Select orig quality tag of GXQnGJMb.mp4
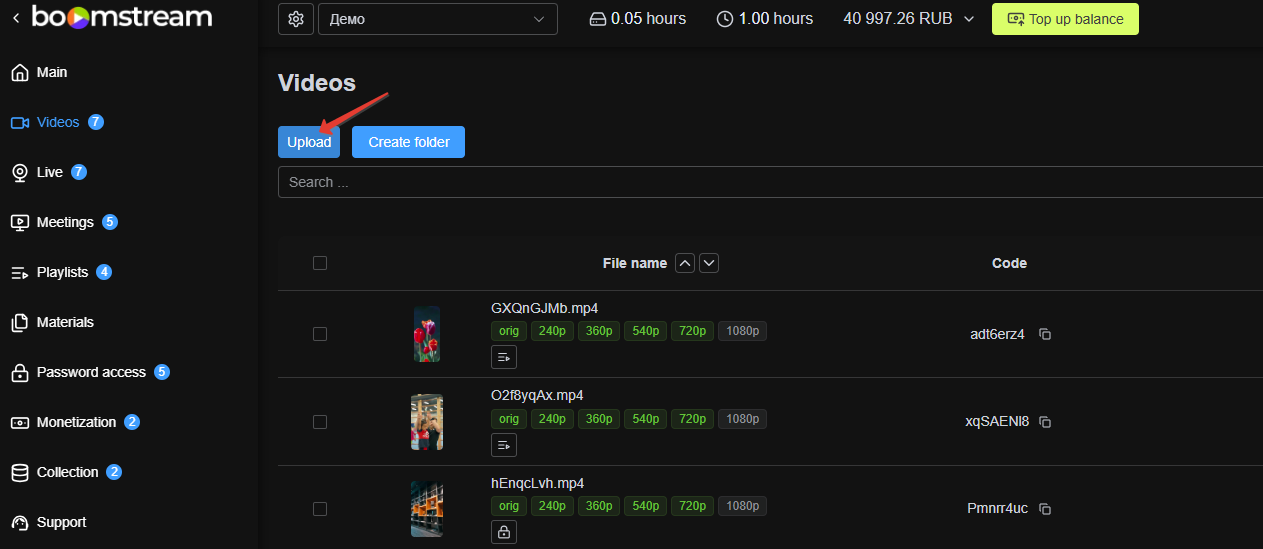 point(509,331)
